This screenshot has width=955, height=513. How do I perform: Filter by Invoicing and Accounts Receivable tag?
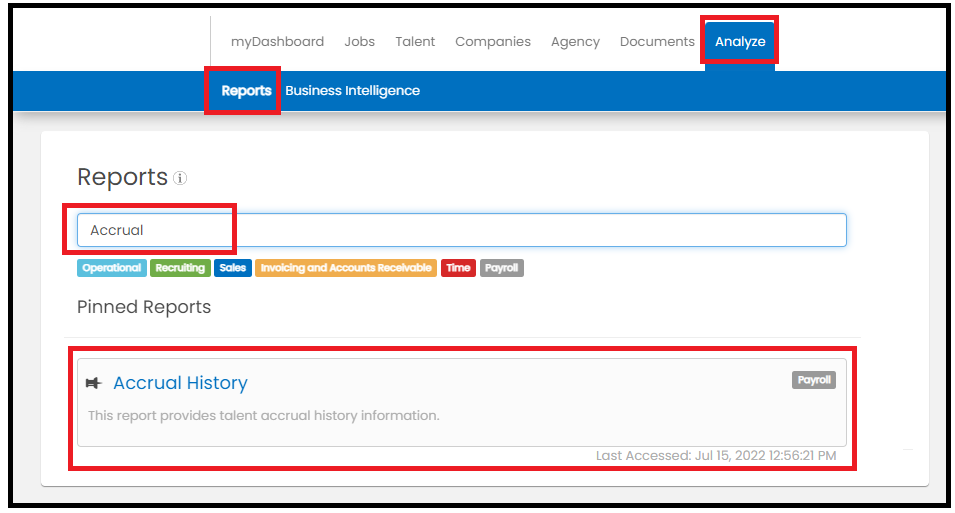pyautogui.click(x=346, y=268)
